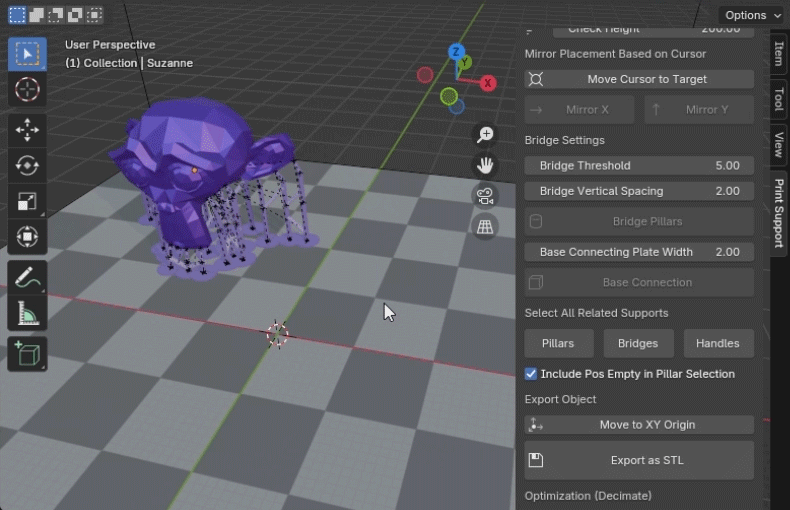Click the negative Y axis green circle
This screenshot has height=510, width=790.
[x=448, y=96]
